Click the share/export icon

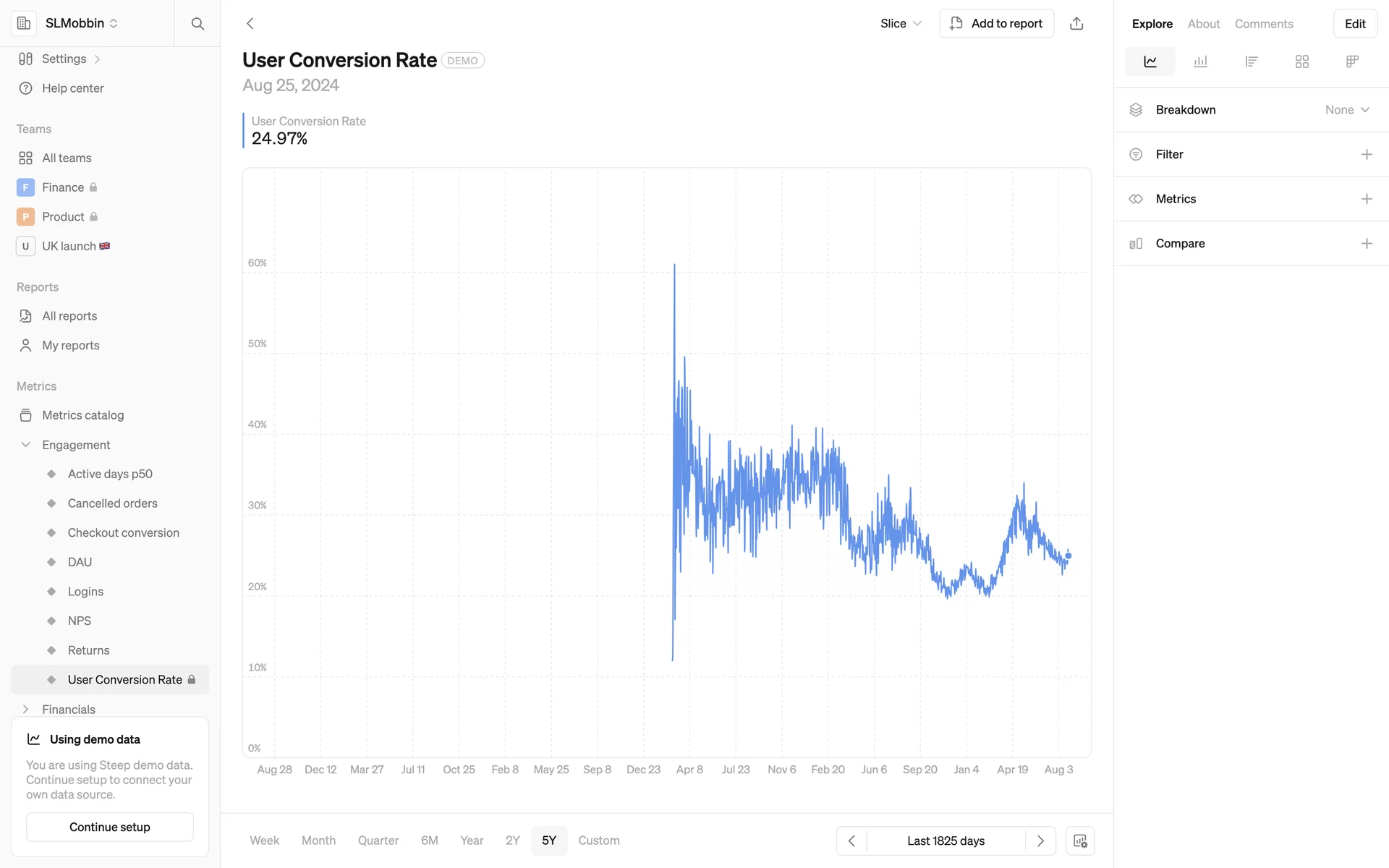(x=1076, y=24)
